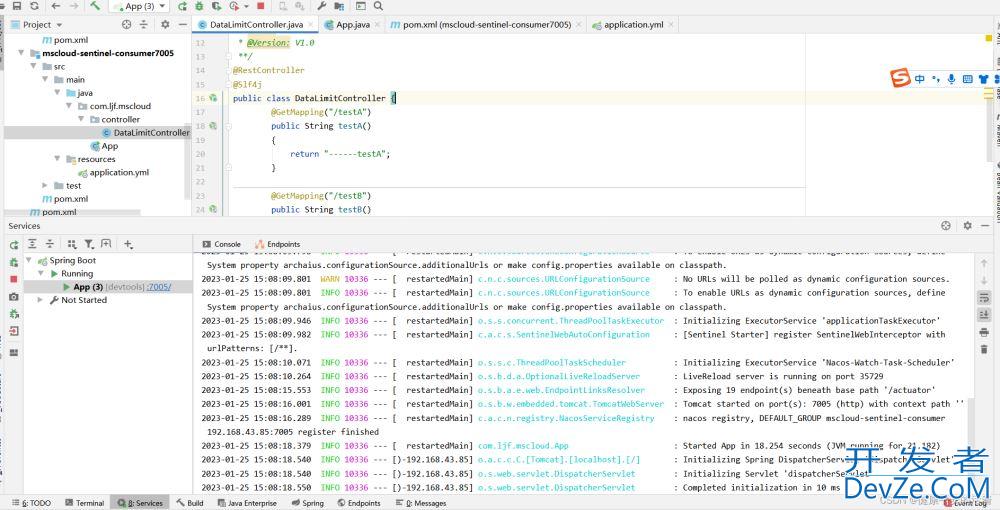This screenshot has height=510, width=1000.
Task: Open the Filter options in Services toolbar
Action: [x=89, y=244]
